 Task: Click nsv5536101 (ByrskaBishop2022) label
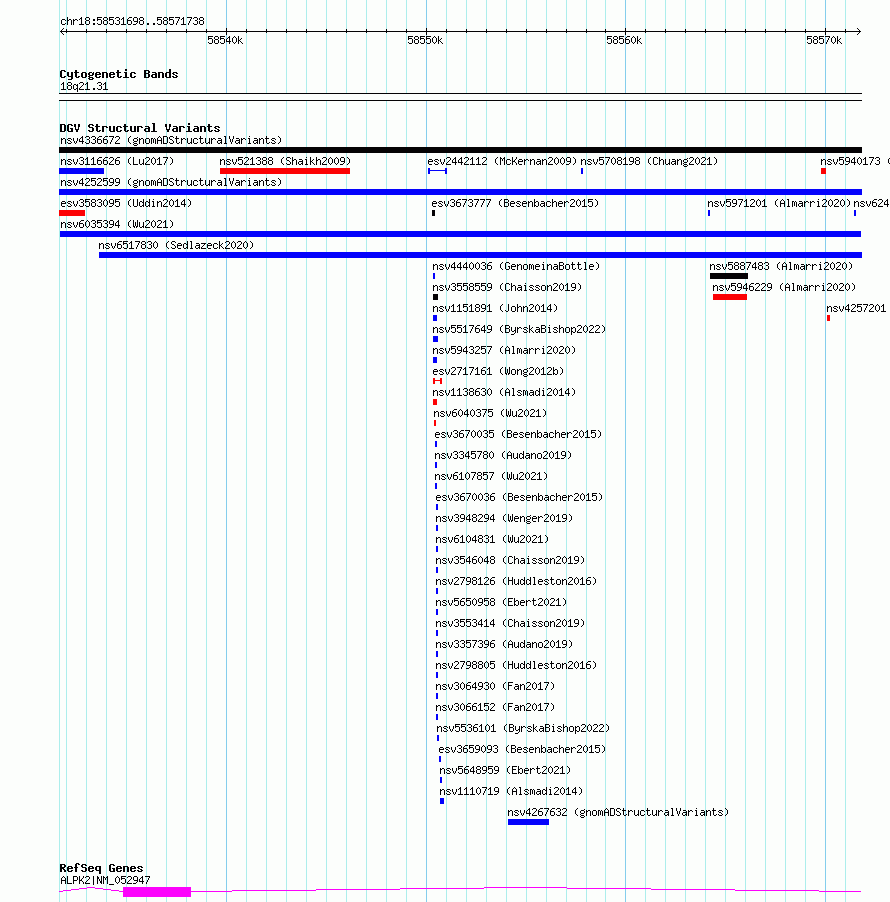point(523,728)
